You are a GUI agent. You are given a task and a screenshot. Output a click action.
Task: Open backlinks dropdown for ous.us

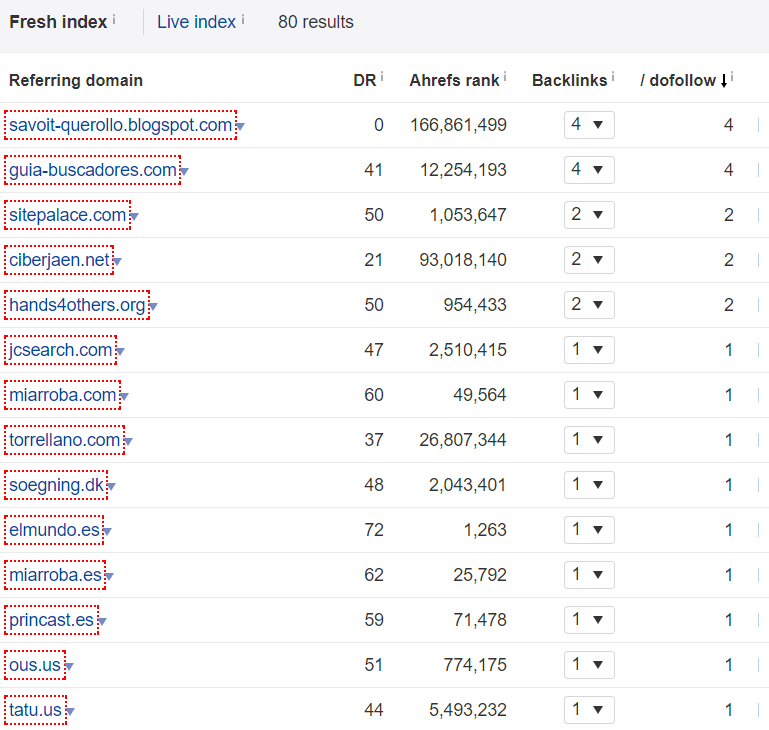[x=589, y=665]
